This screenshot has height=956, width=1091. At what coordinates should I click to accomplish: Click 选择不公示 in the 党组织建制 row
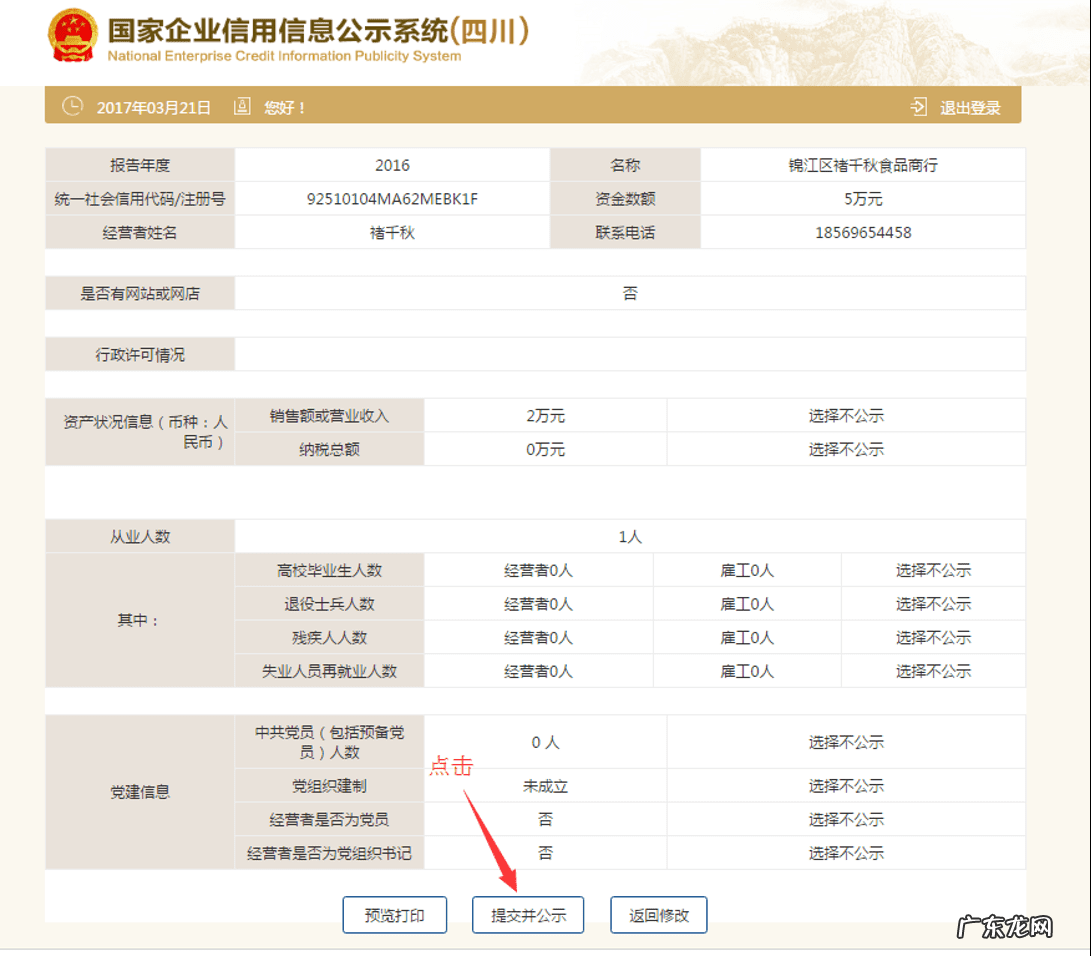point(846,786)
